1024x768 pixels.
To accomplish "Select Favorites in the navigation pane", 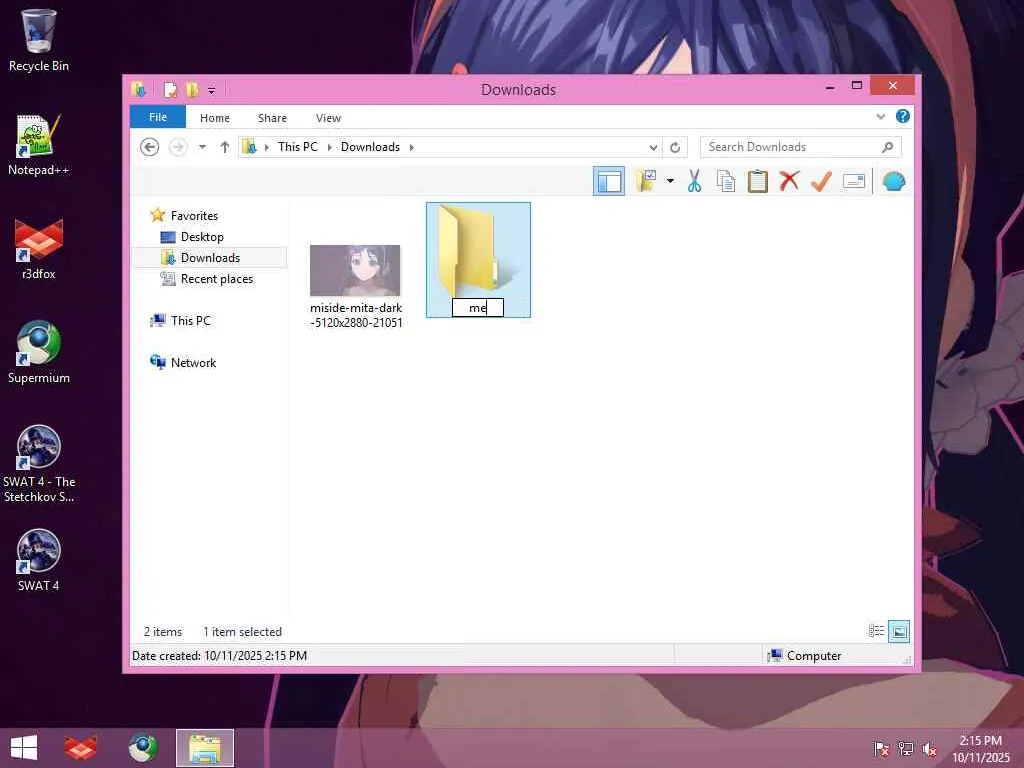I will (x=194, y=216).
